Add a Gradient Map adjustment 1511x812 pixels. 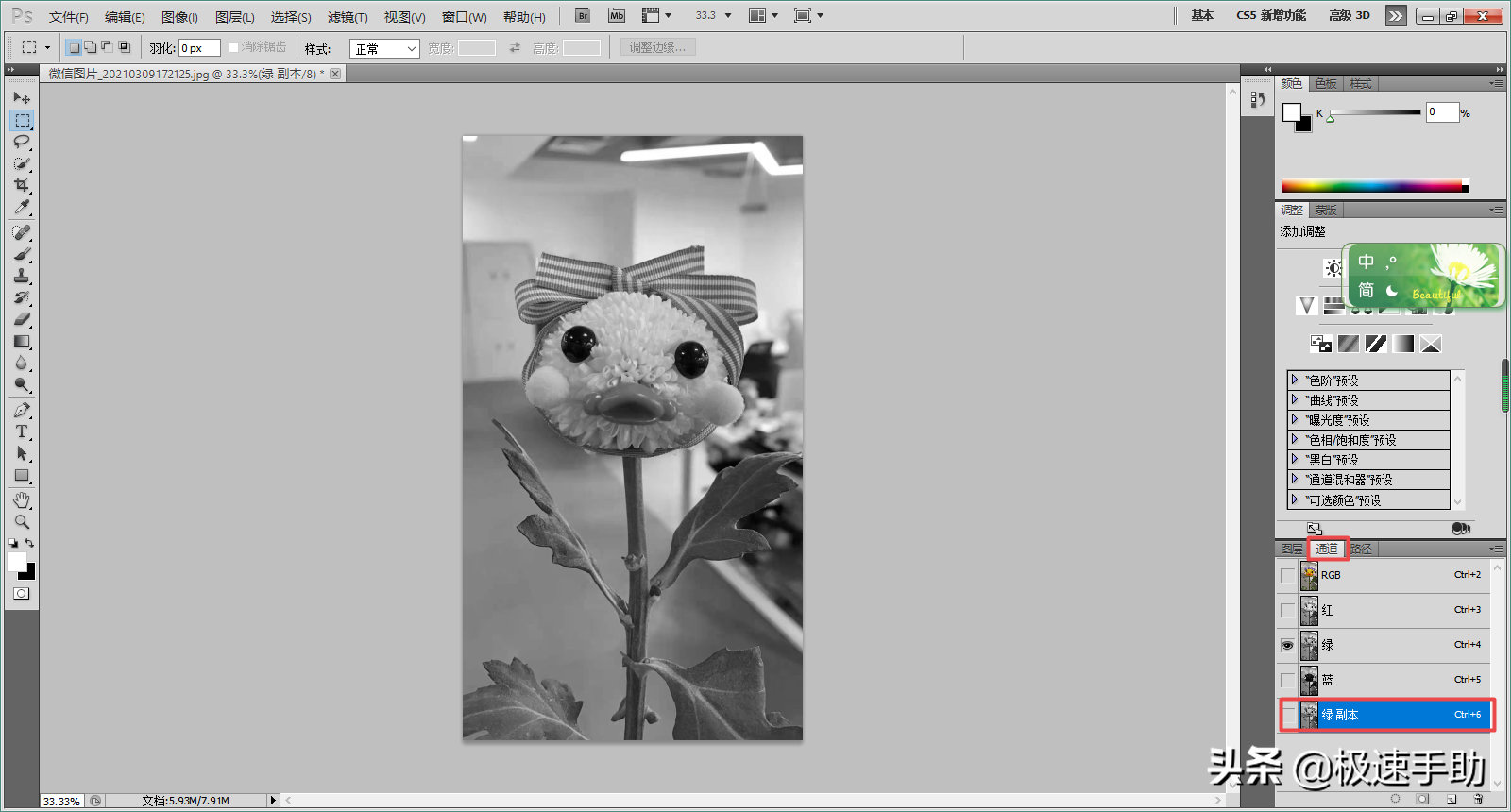point(1403,344)
